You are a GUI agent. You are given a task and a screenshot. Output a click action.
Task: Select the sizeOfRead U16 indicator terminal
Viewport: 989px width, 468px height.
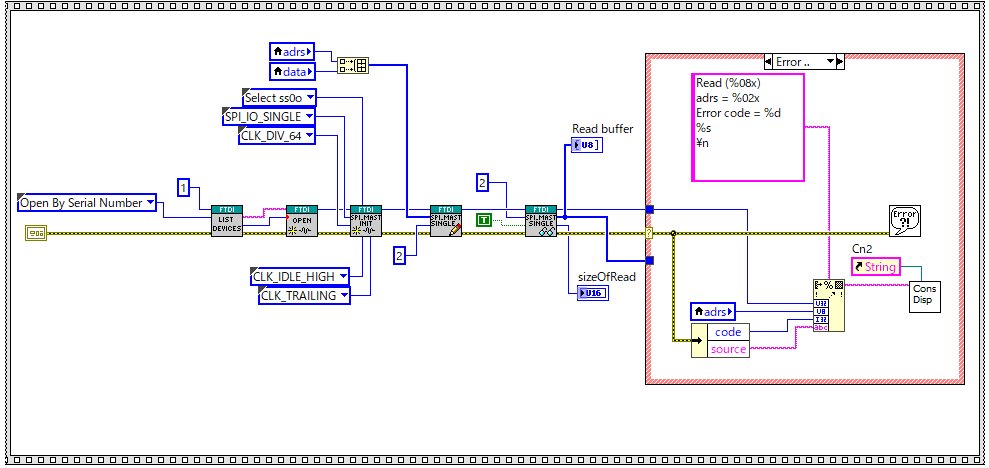coord(593,293)
